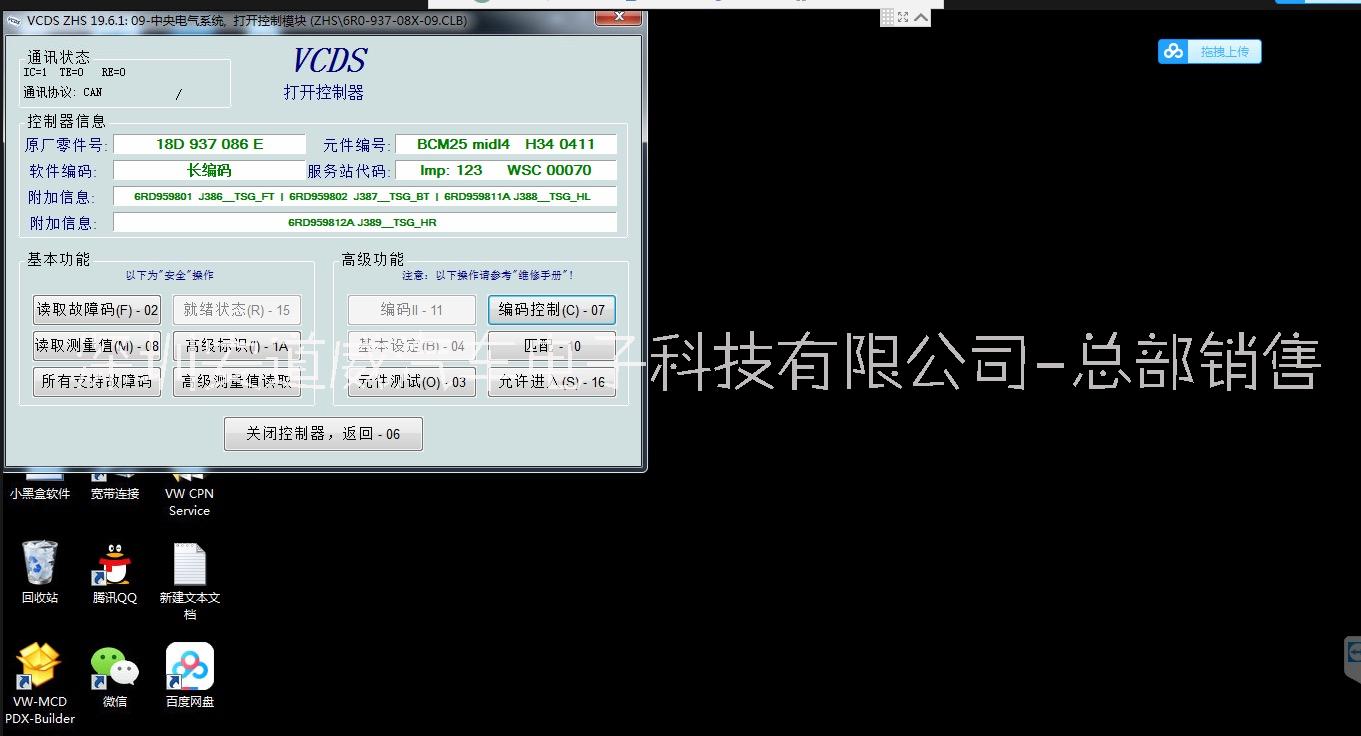Click the 原厂零件号 part number field
This screenshot has width=1361, height=736.
pos(210,144)
